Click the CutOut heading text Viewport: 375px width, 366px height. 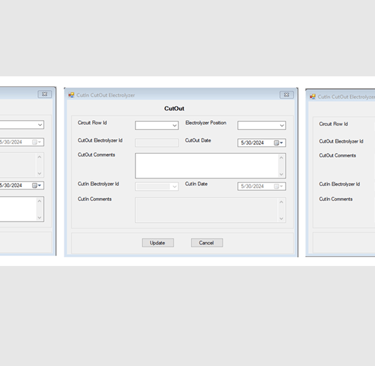174,108
